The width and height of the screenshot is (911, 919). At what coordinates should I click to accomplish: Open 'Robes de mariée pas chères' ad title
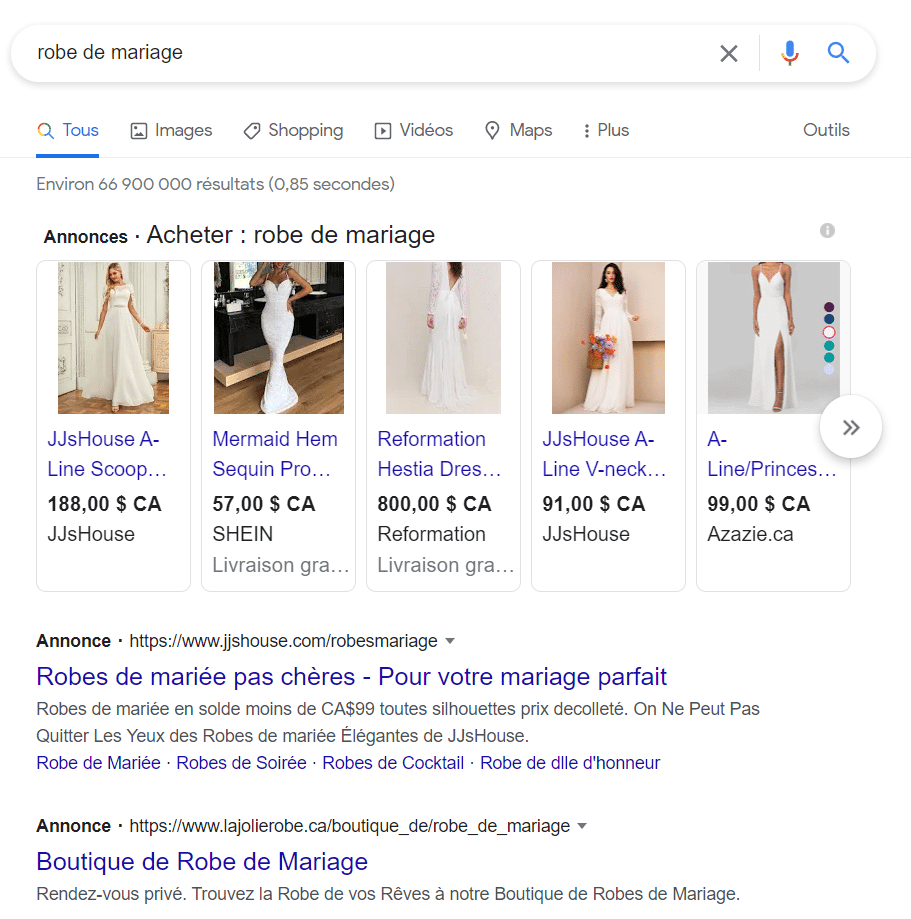(351, 676)
